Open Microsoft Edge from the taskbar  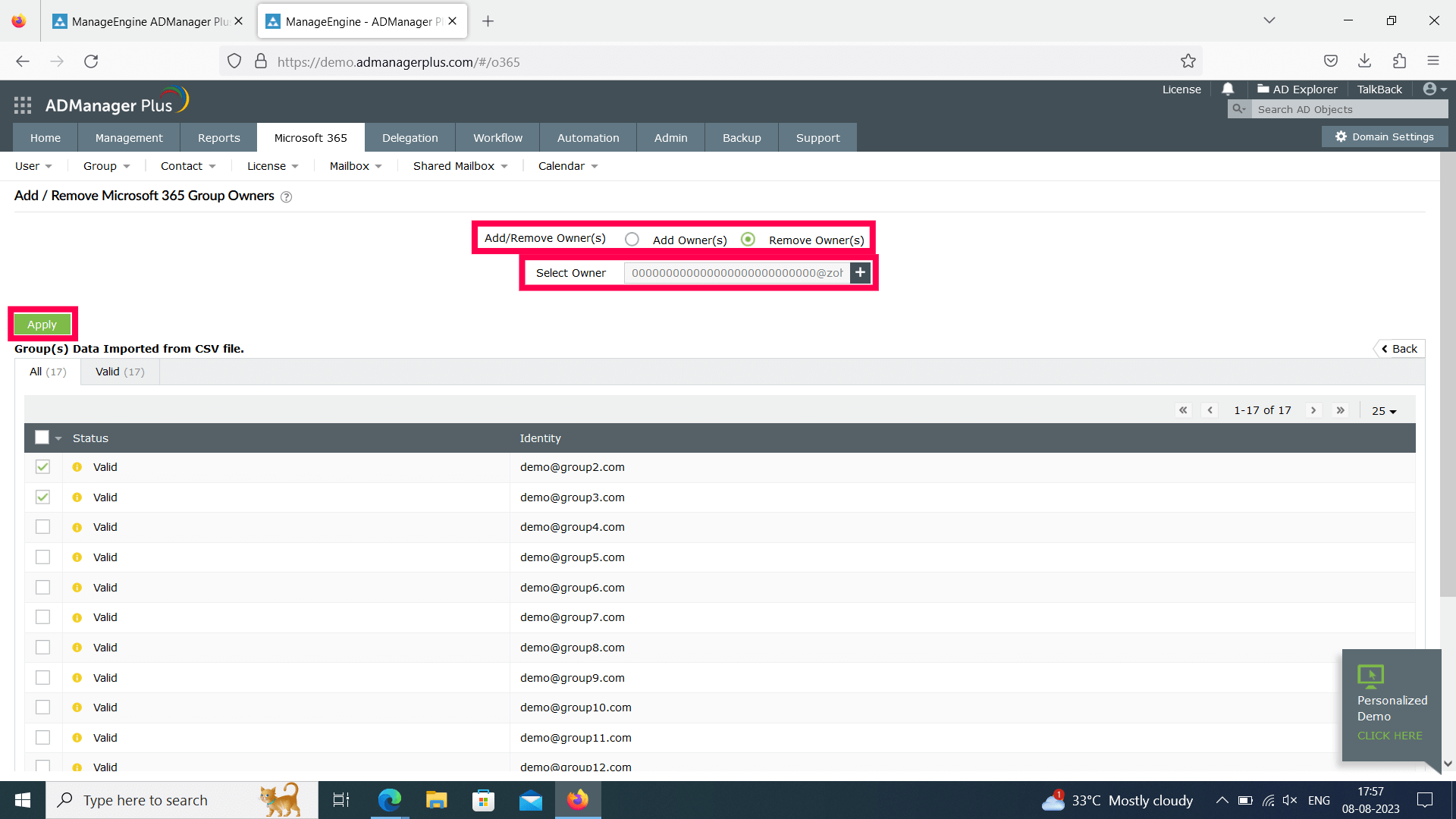click(x=389, y=800)
